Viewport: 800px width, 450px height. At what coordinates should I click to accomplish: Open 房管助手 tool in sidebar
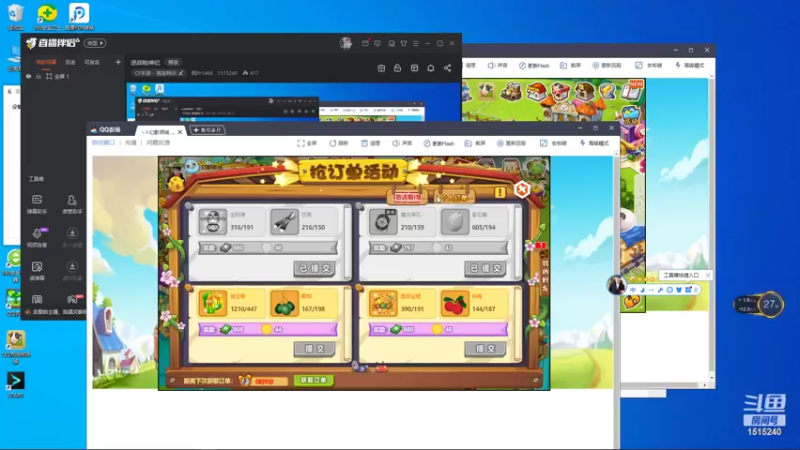72,204
